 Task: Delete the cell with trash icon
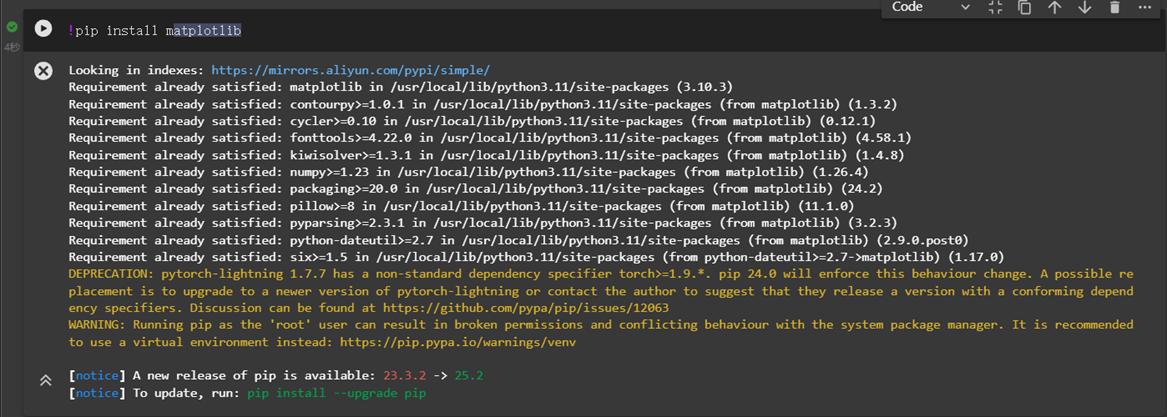(1114, 7)
